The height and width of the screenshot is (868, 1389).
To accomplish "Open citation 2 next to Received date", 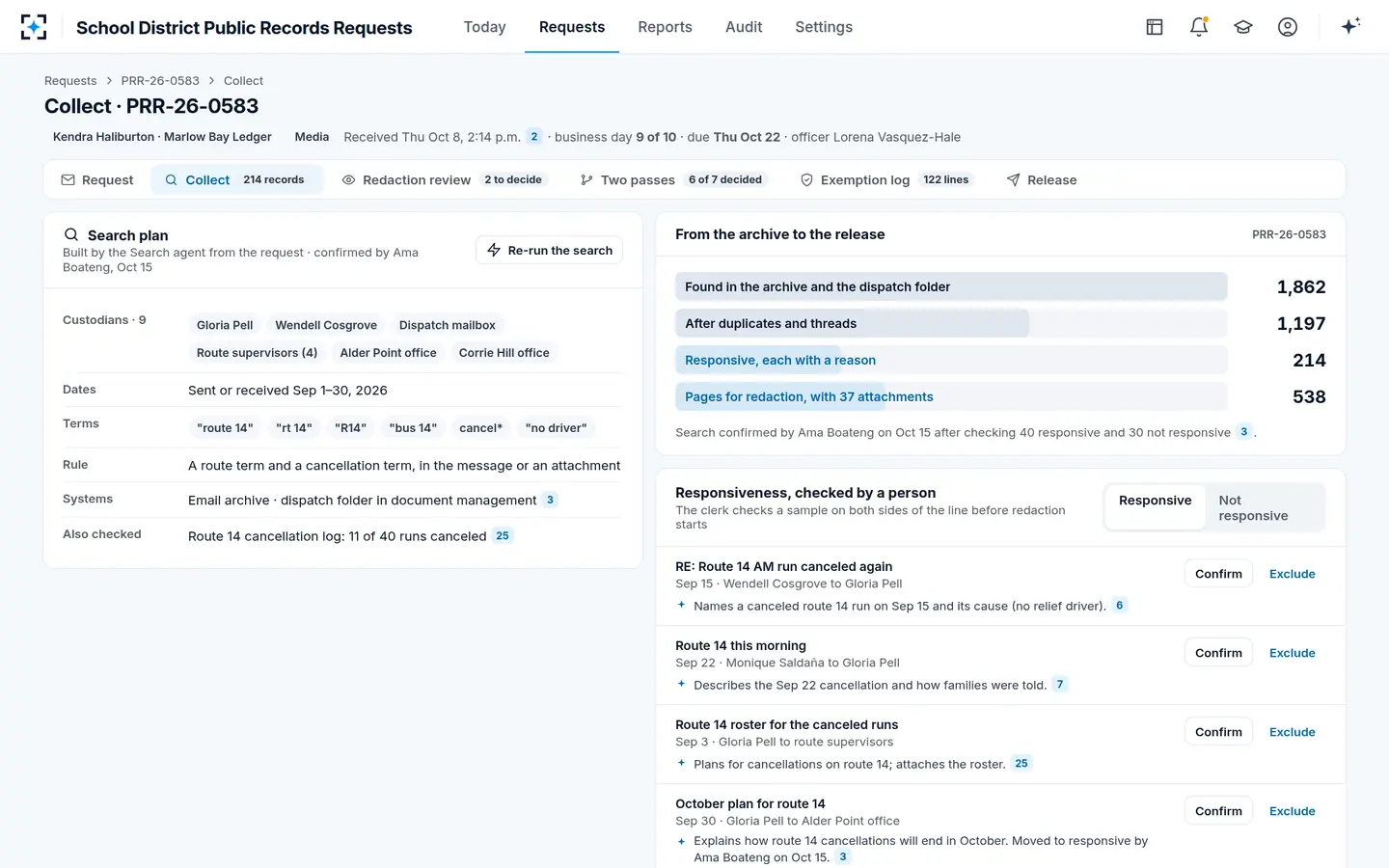I will [x=534, y=136].
